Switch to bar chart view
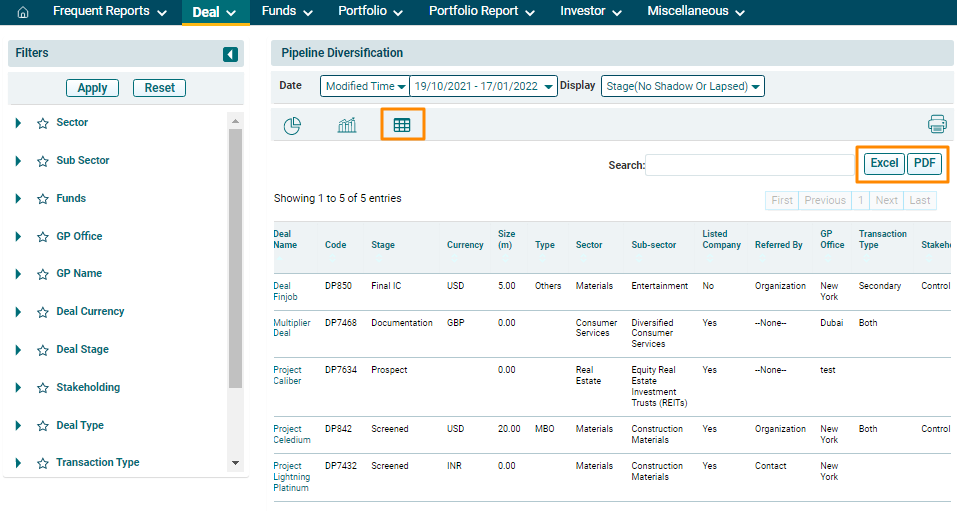The image size is (957, 511). 347,125
